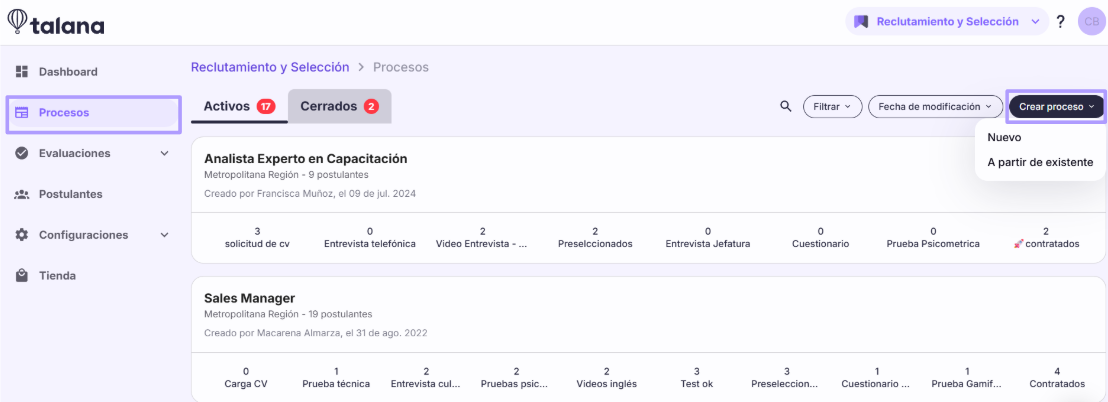
Task: Expand the Evaluaciones submenu chevron
Action: pyautogui.click(x=165, y=153)
